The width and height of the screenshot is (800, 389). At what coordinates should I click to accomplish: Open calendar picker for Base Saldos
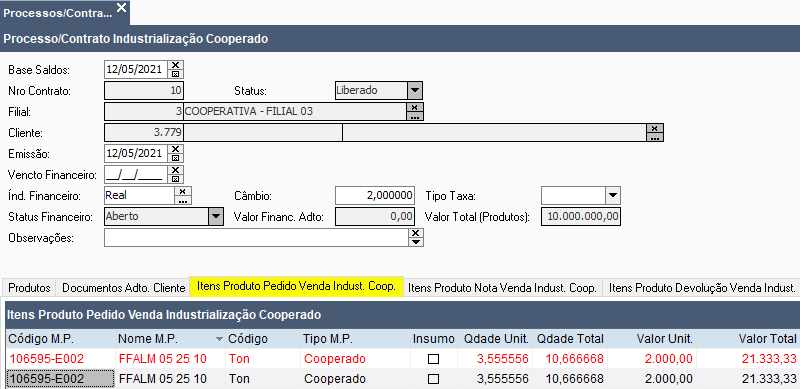click(x=175, y=74)
